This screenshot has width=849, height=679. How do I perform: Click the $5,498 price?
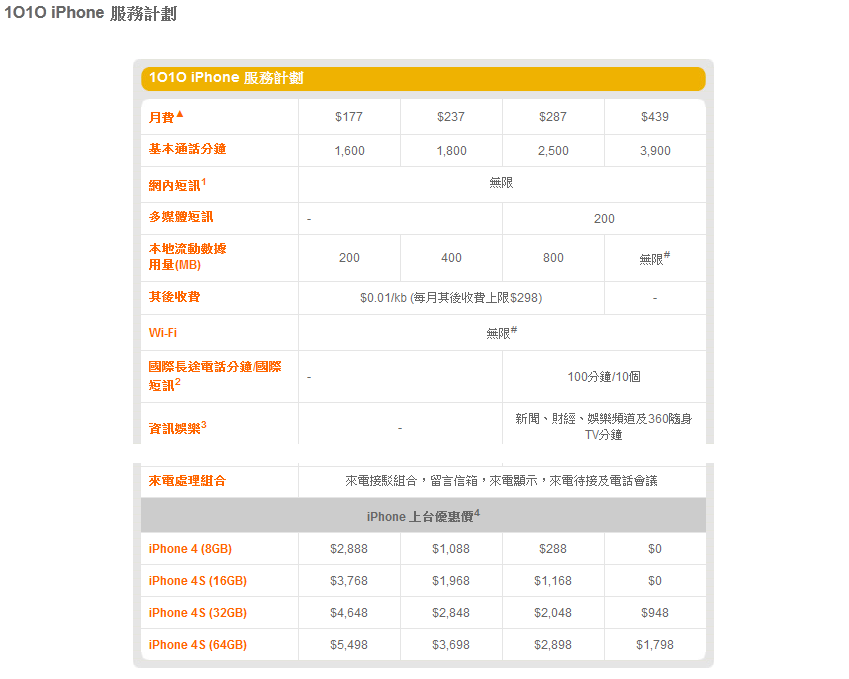tap(349, 645)
